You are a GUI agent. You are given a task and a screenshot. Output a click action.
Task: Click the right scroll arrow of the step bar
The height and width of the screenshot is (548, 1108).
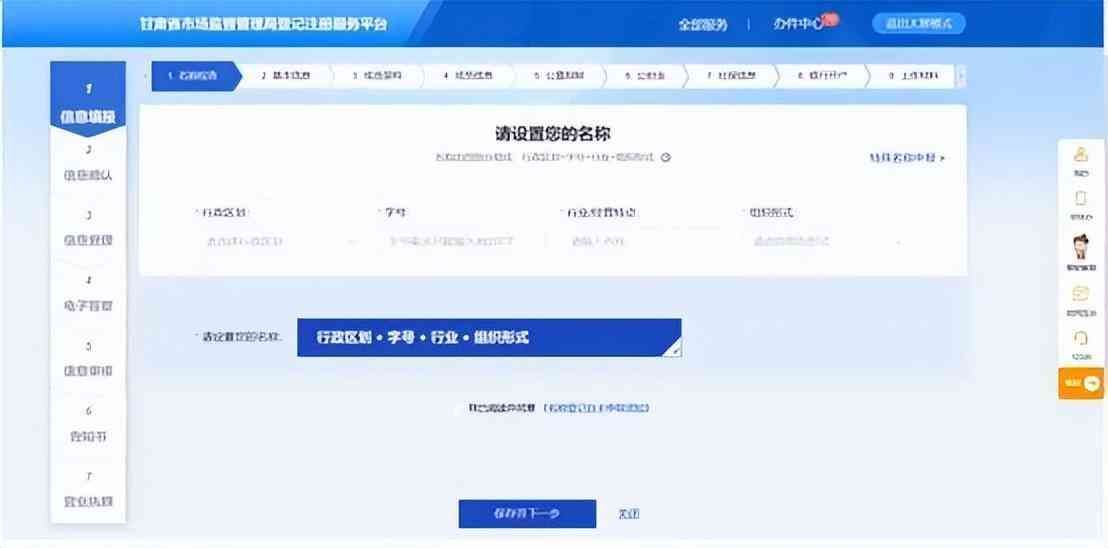point(961,76)
